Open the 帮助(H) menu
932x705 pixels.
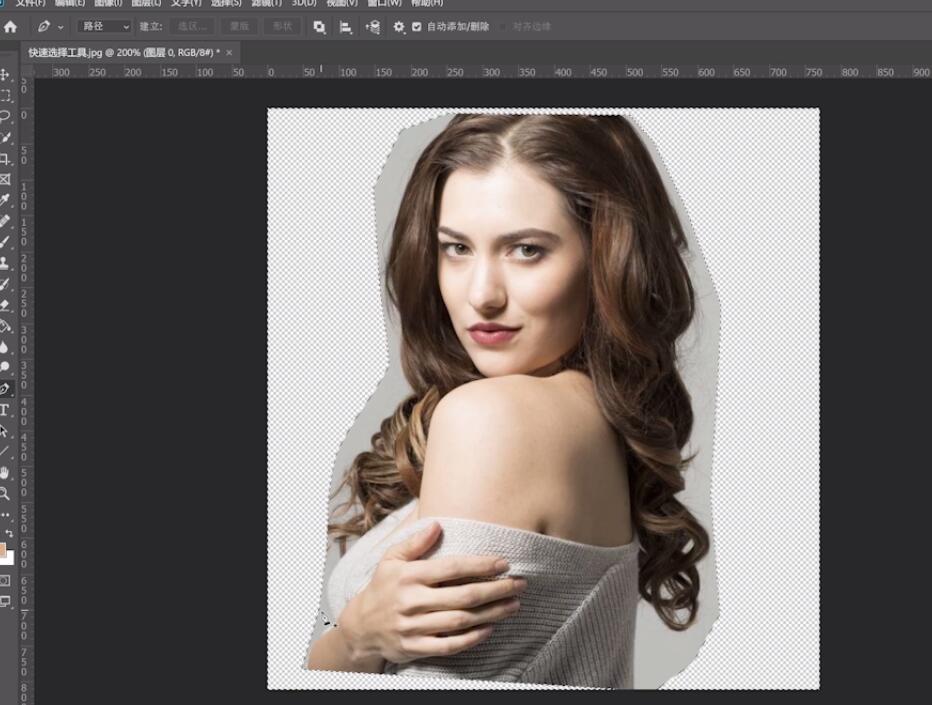coord(427,3)
